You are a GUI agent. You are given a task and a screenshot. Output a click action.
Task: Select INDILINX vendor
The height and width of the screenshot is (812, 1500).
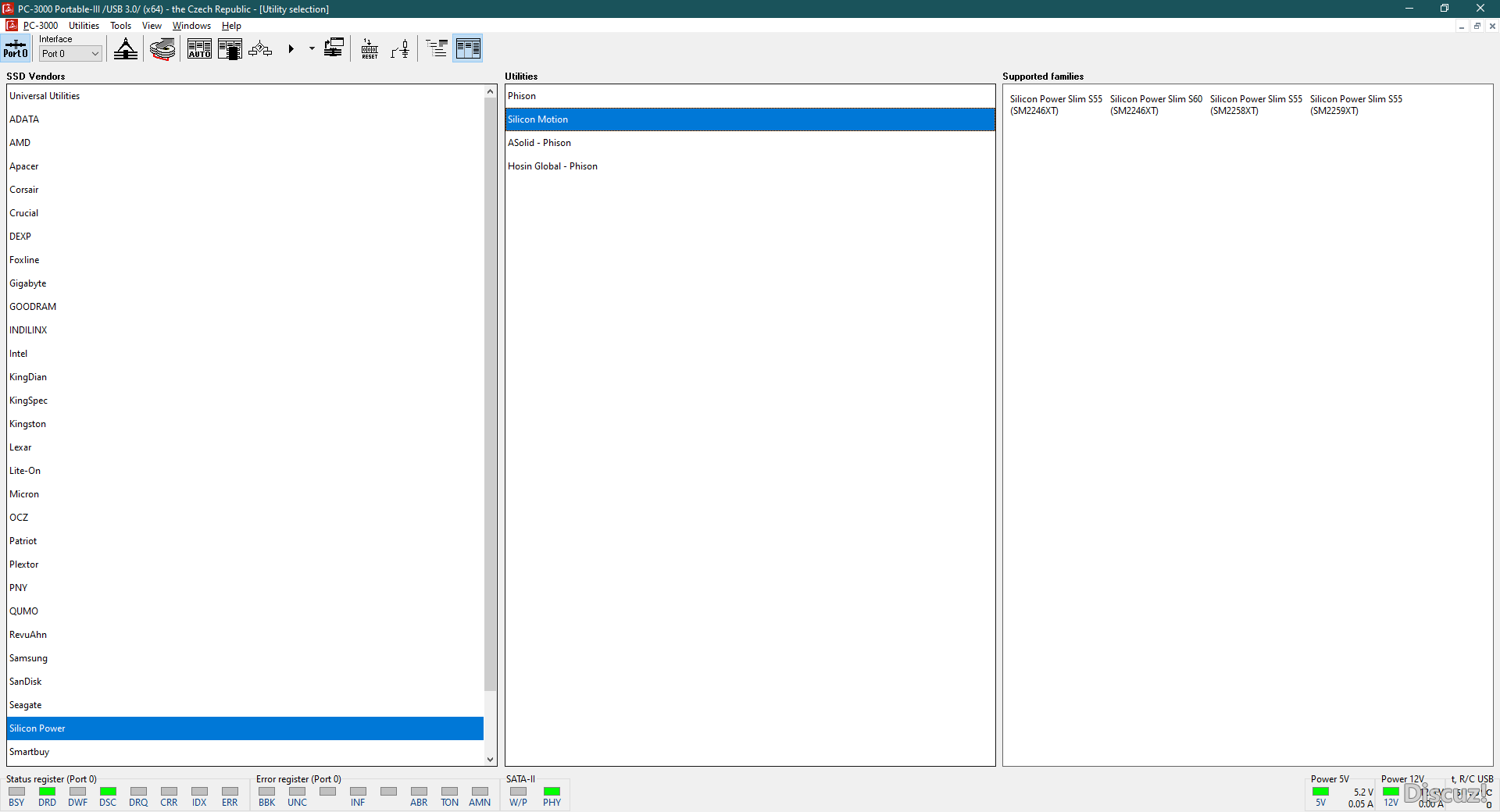click(x=245, y=330)
